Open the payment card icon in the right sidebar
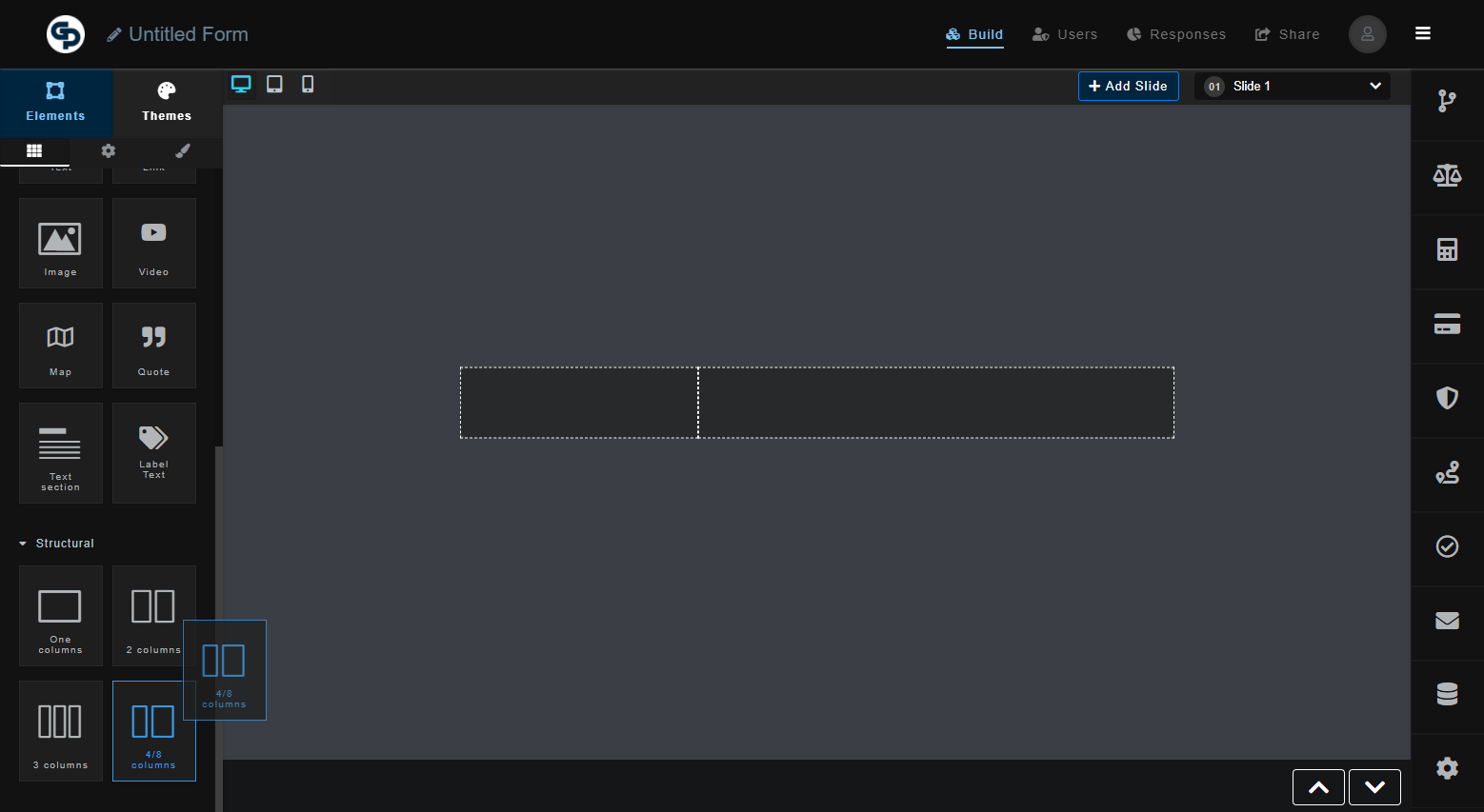 coord(1447,324)
